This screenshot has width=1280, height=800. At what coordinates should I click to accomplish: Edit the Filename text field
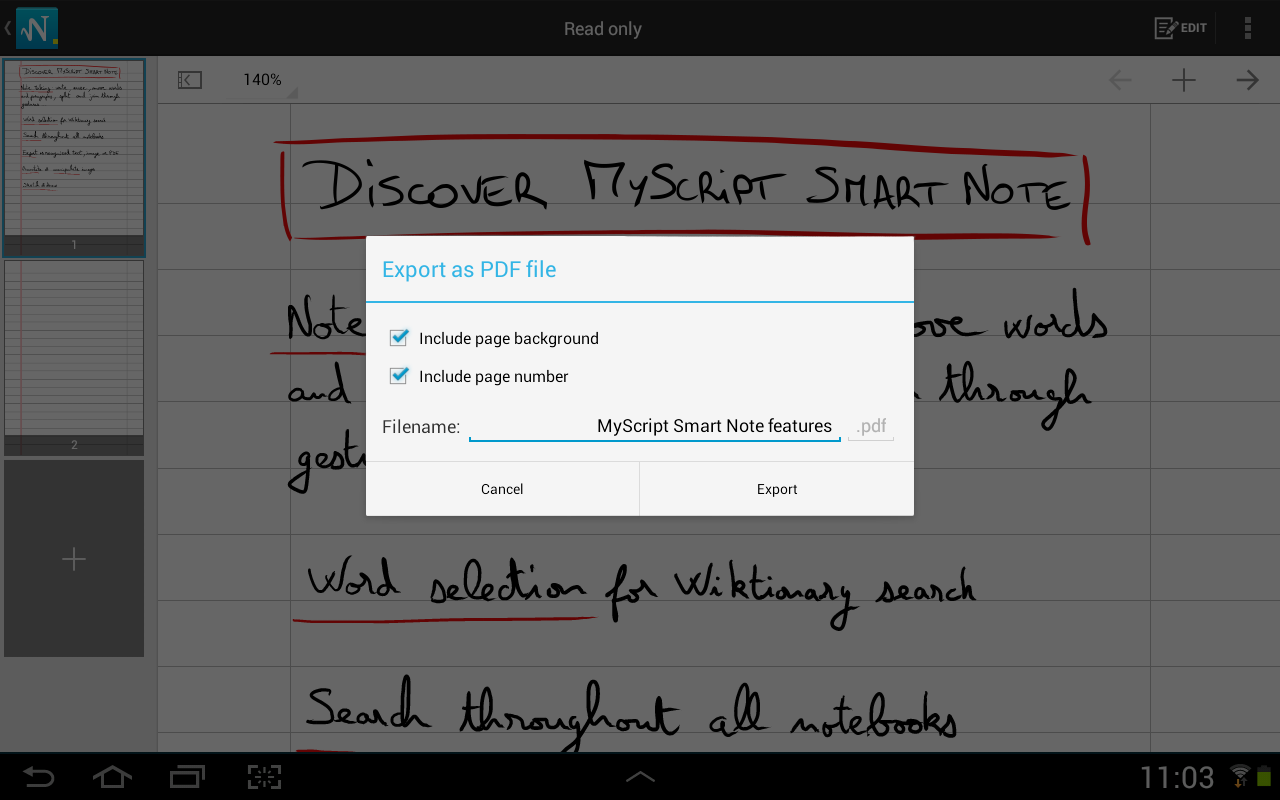655,427
